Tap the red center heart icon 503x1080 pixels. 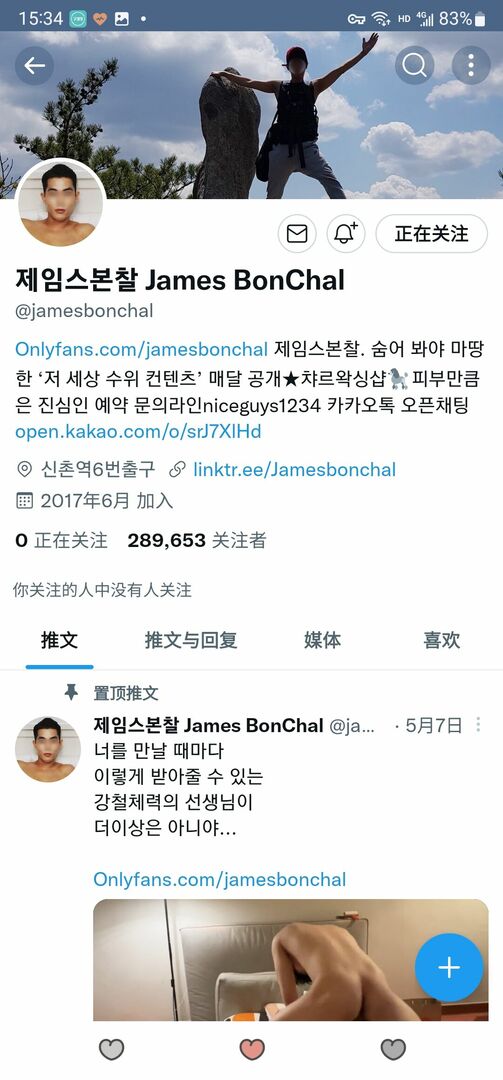click(252, 1049)
